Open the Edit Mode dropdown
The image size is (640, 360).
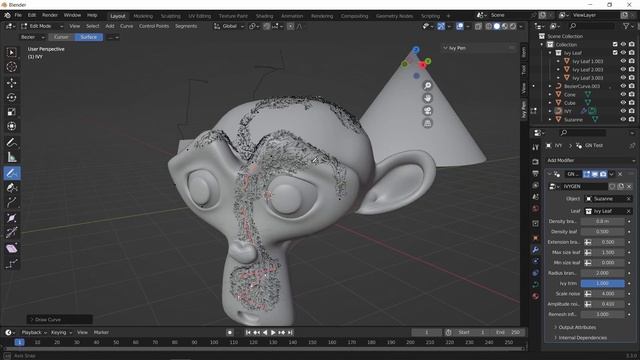click(42, 26)
